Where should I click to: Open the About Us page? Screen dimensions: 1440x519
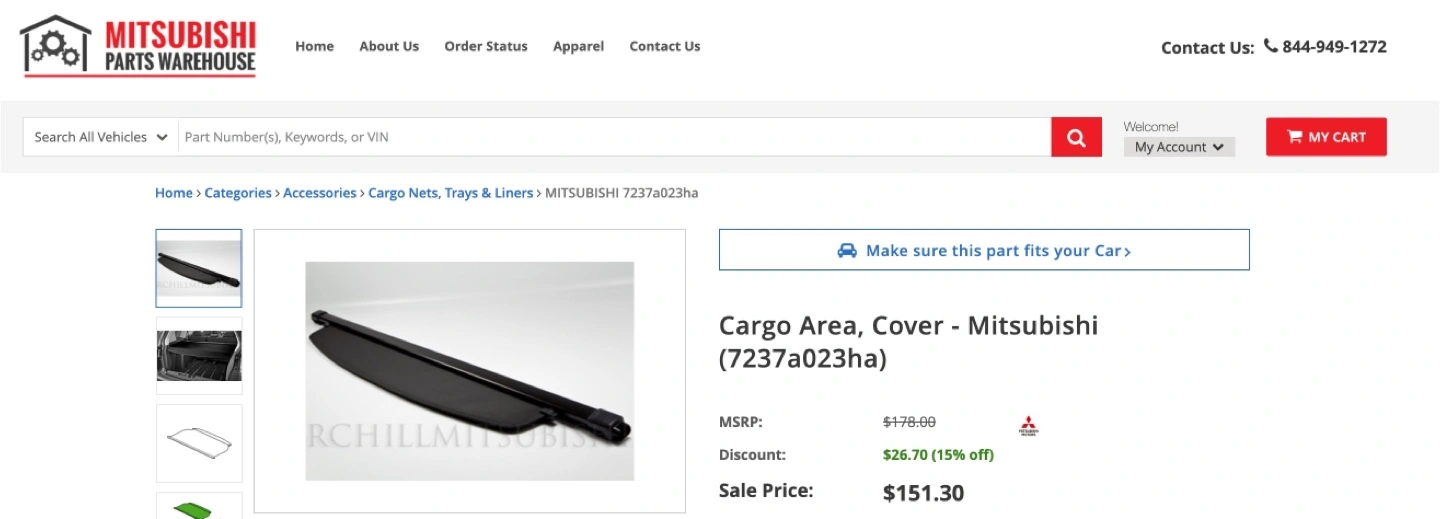pos(389,46)
